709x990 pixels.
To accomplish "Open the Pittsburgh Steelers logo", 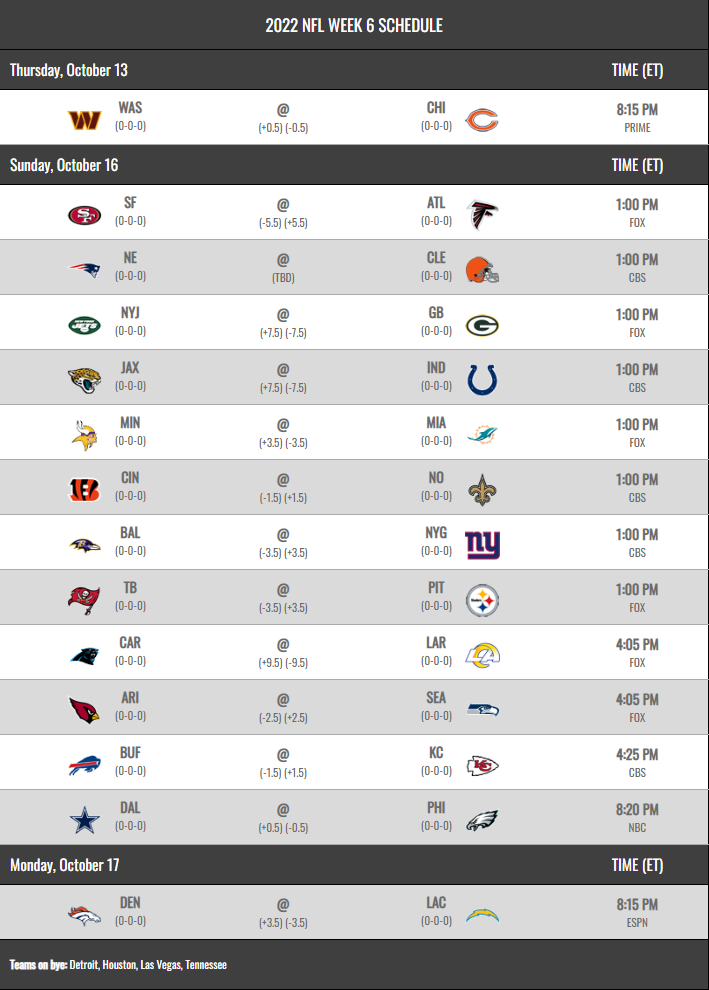I will pyautogui.click(x=482, y=600).
